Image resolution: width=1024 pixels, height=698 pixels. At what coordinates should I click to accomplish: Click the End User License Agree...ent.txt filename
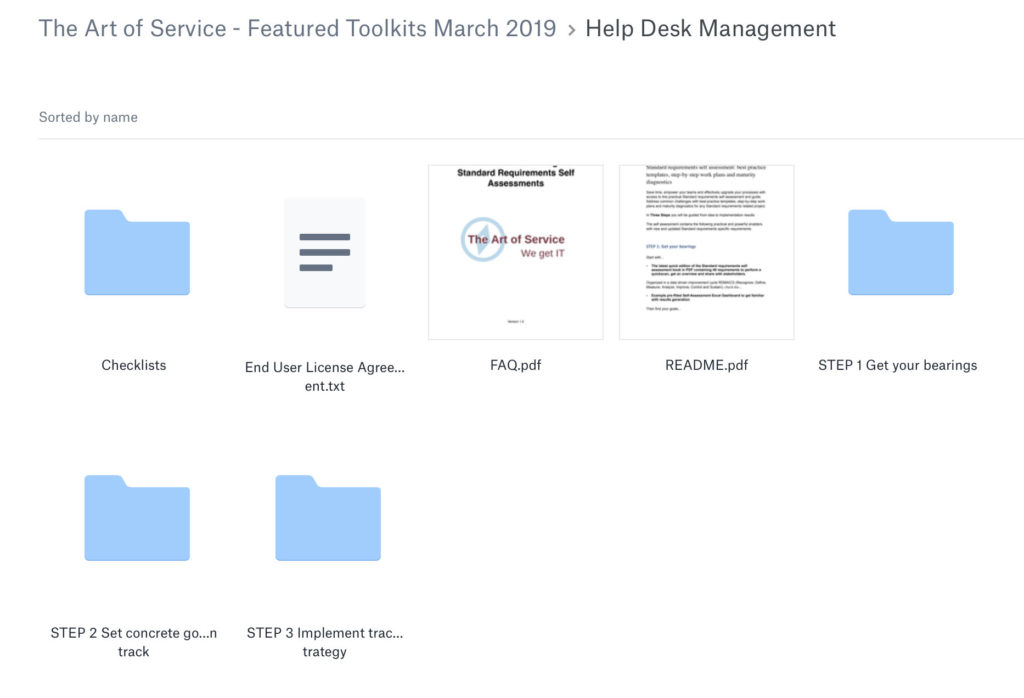coord(325,376)
